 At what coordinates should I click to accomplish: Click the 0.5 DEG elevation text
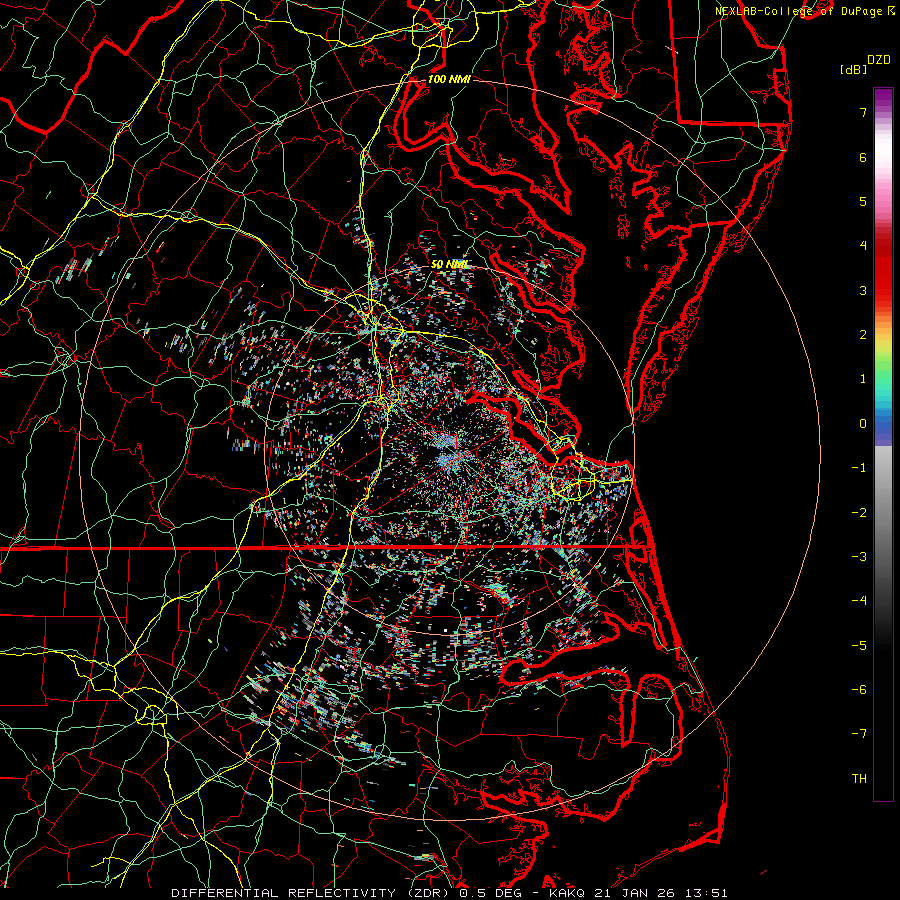490,893
